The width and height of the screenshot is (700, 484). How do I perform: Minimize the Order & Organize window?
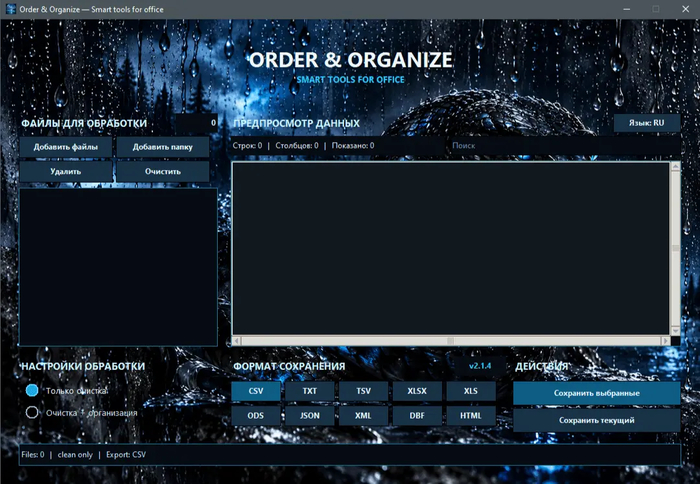pos(627,9)
